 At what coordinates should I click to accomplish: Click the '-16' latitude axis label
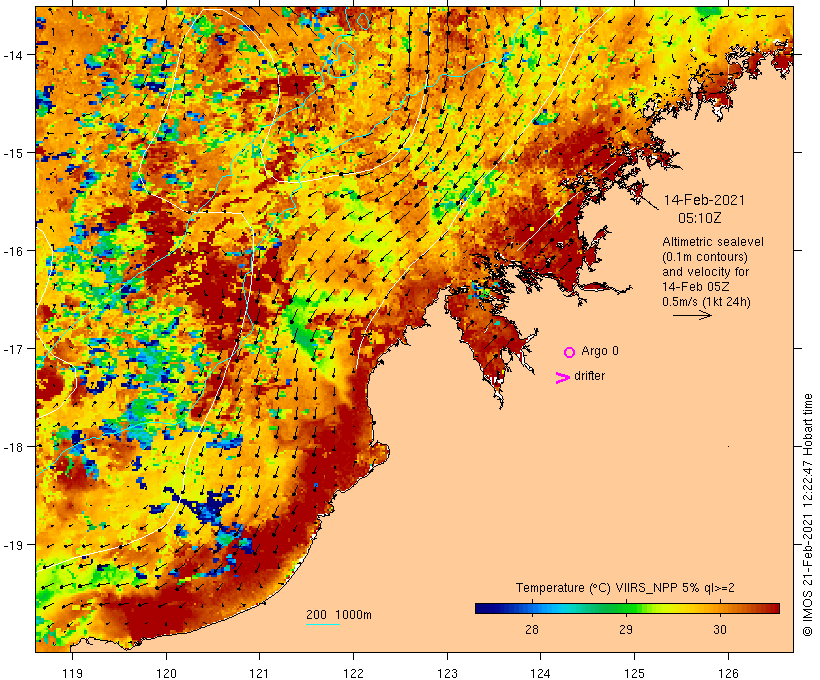(12, 251)
